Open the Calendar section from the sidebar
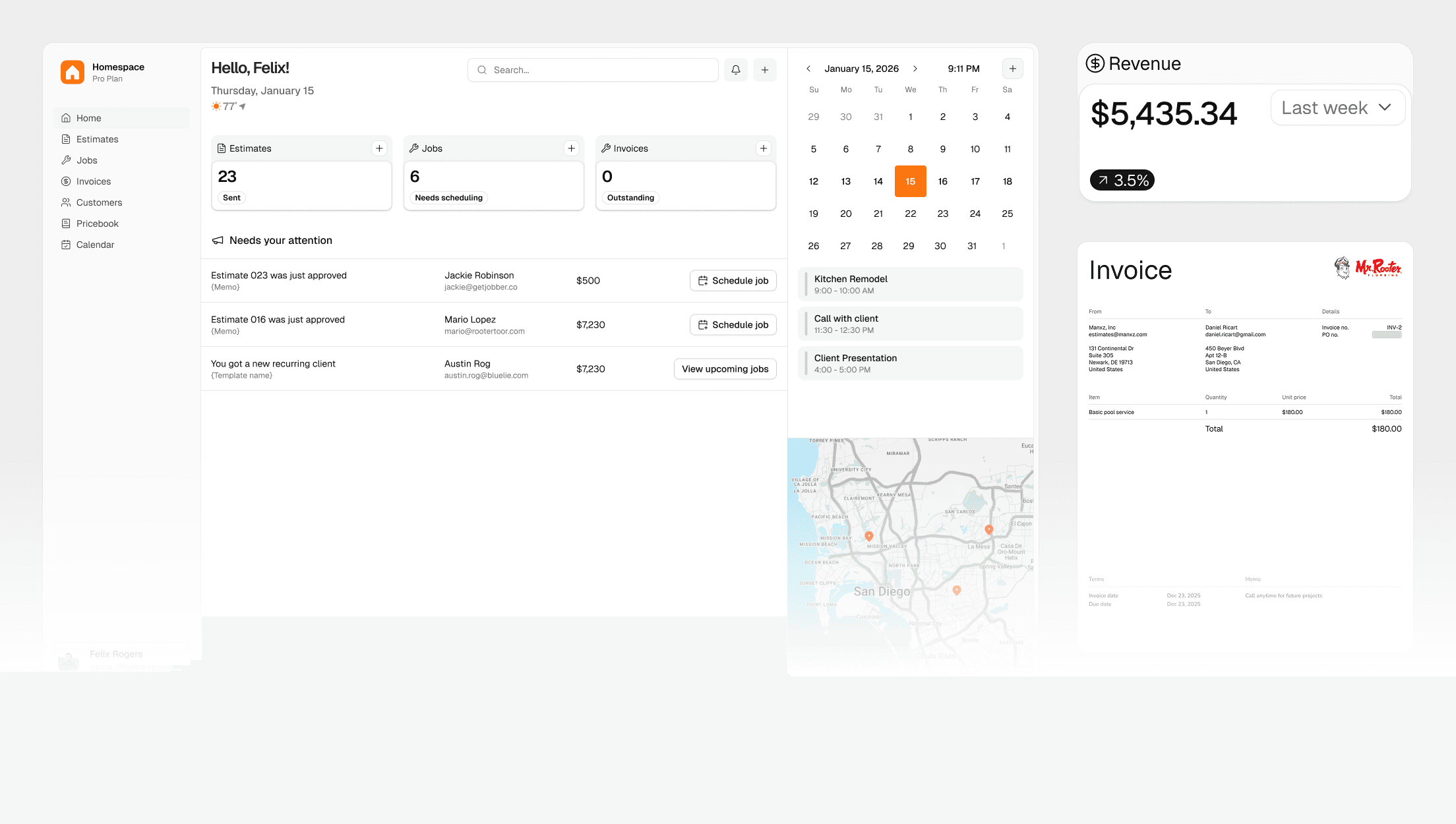Screen dimensions: 1456x824 (96, 245)
